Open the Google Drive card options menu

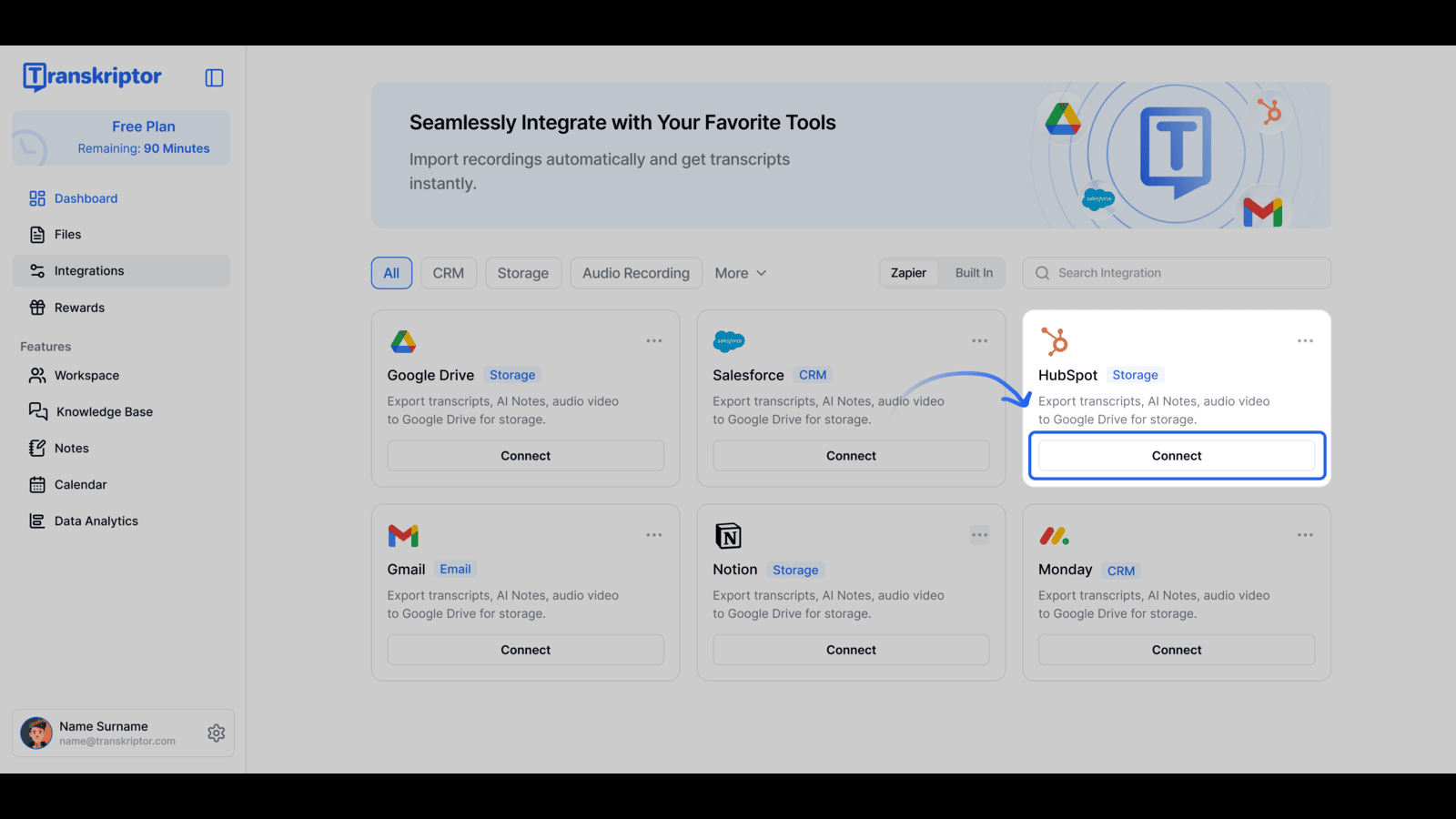click(x=653, y=339)
